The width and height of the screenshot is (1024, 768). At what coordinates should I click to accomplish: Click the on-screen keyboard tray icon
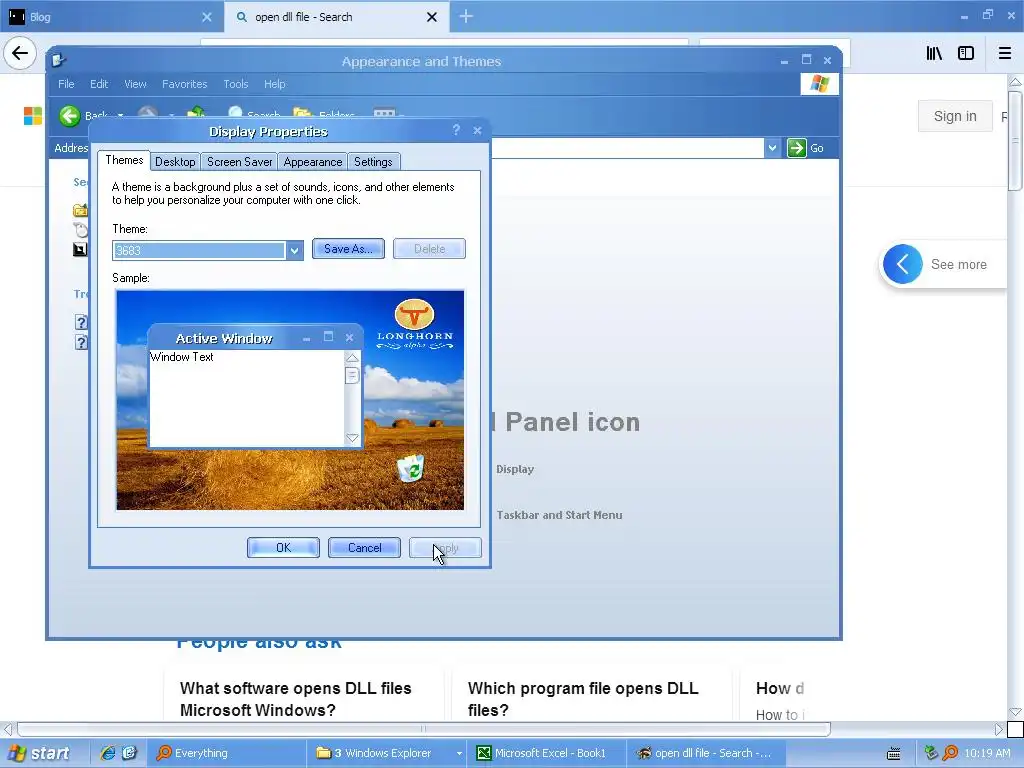pos(893,754)
